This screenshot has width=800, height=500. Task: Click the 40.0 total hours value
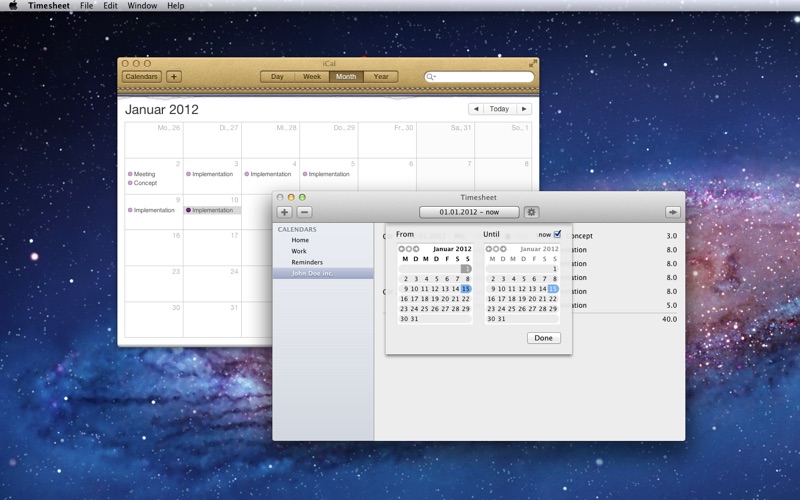point(669,319)
